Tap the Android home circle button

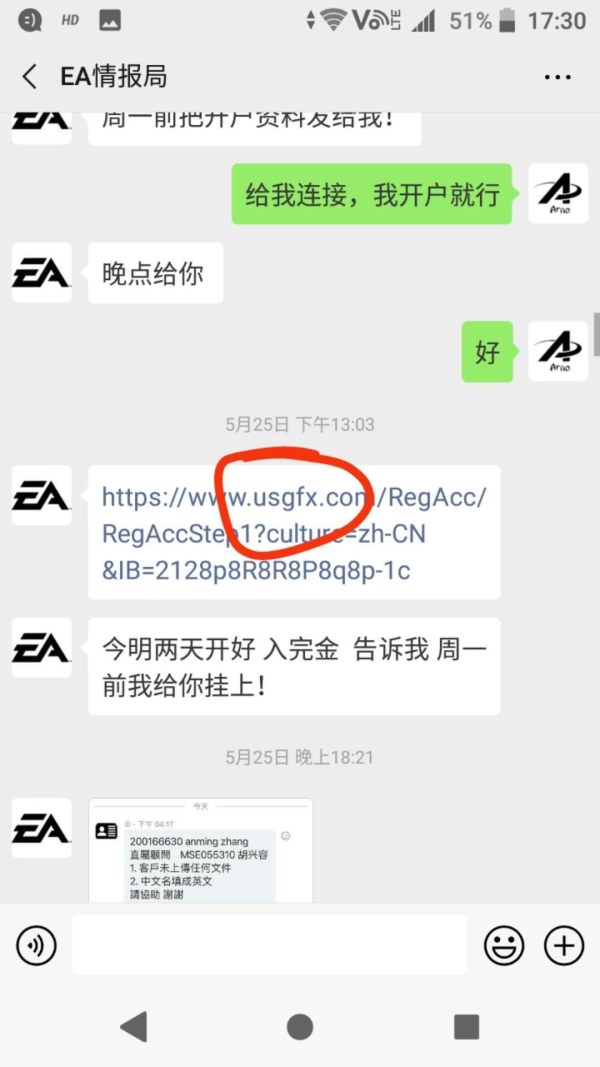[x=300, y=1026]
